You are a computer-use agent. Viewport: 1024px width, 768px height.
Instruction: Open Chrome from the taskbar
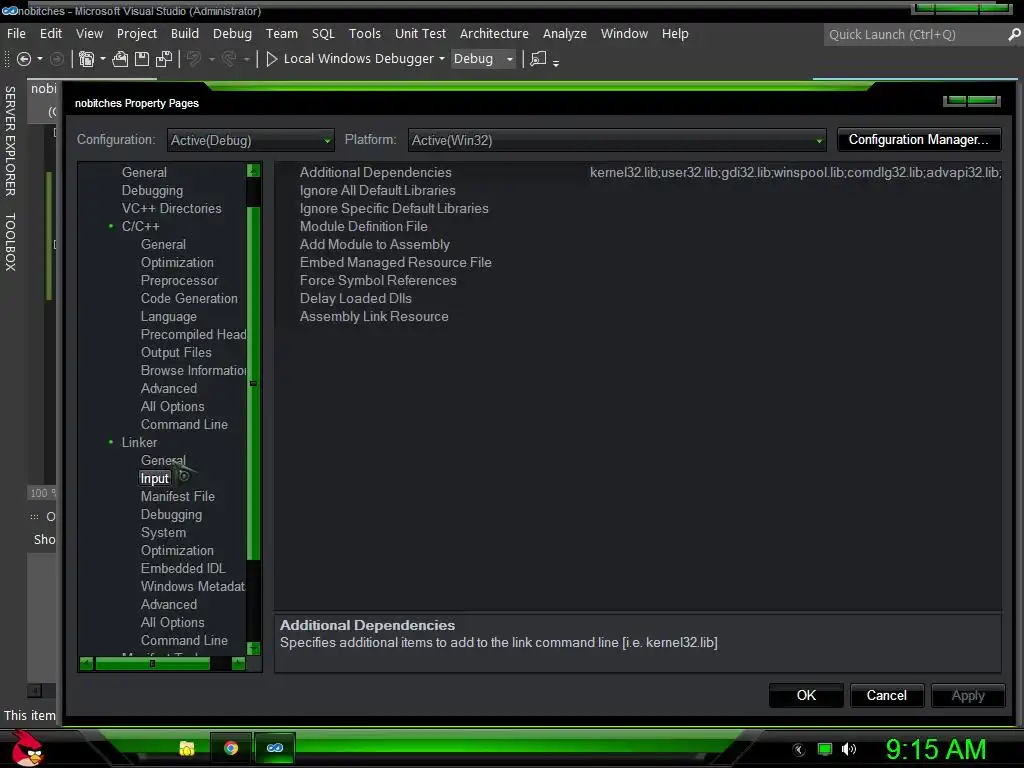(x=231, y=748)
